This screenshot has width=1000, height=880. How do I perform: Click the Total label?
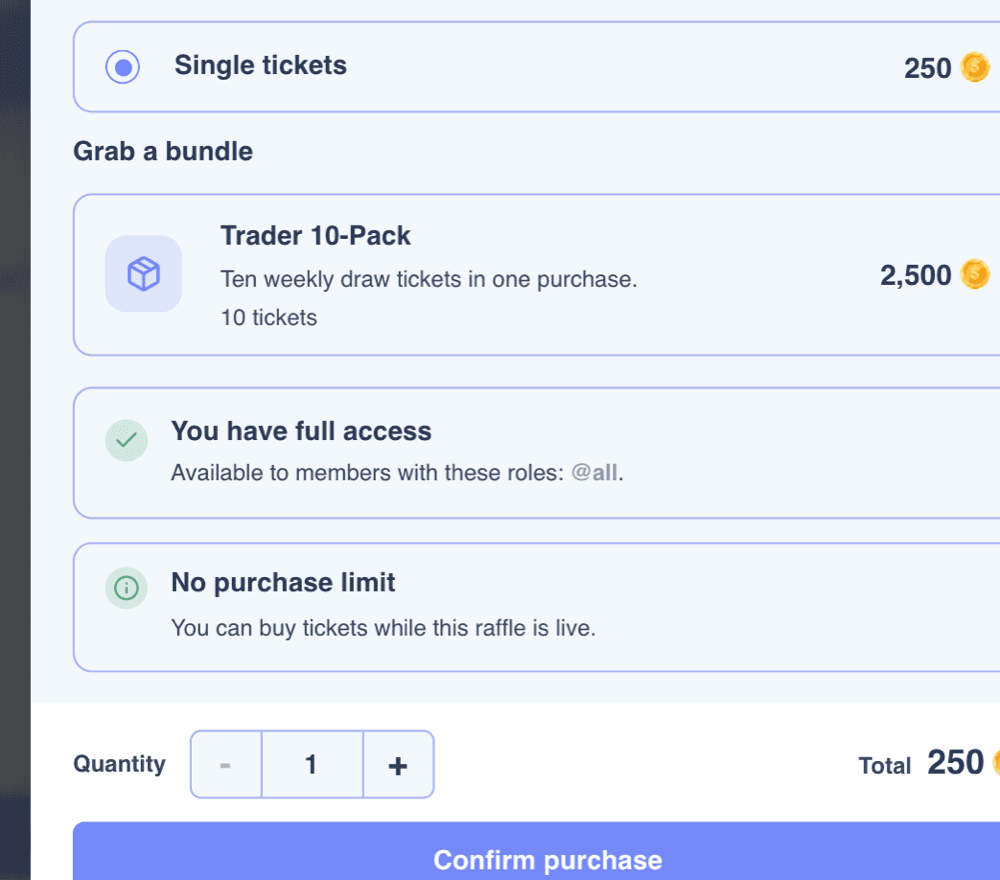[885, 765]
